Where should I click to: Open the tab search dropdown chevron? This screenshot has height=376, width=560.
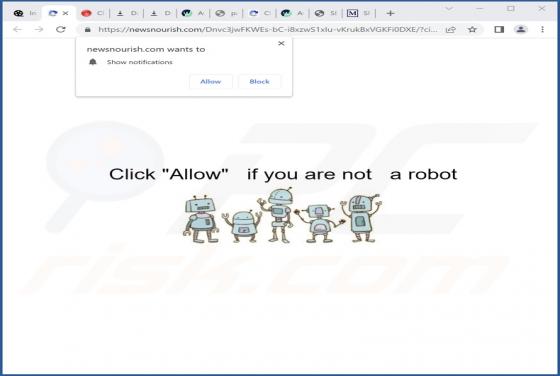pos(449,9)
